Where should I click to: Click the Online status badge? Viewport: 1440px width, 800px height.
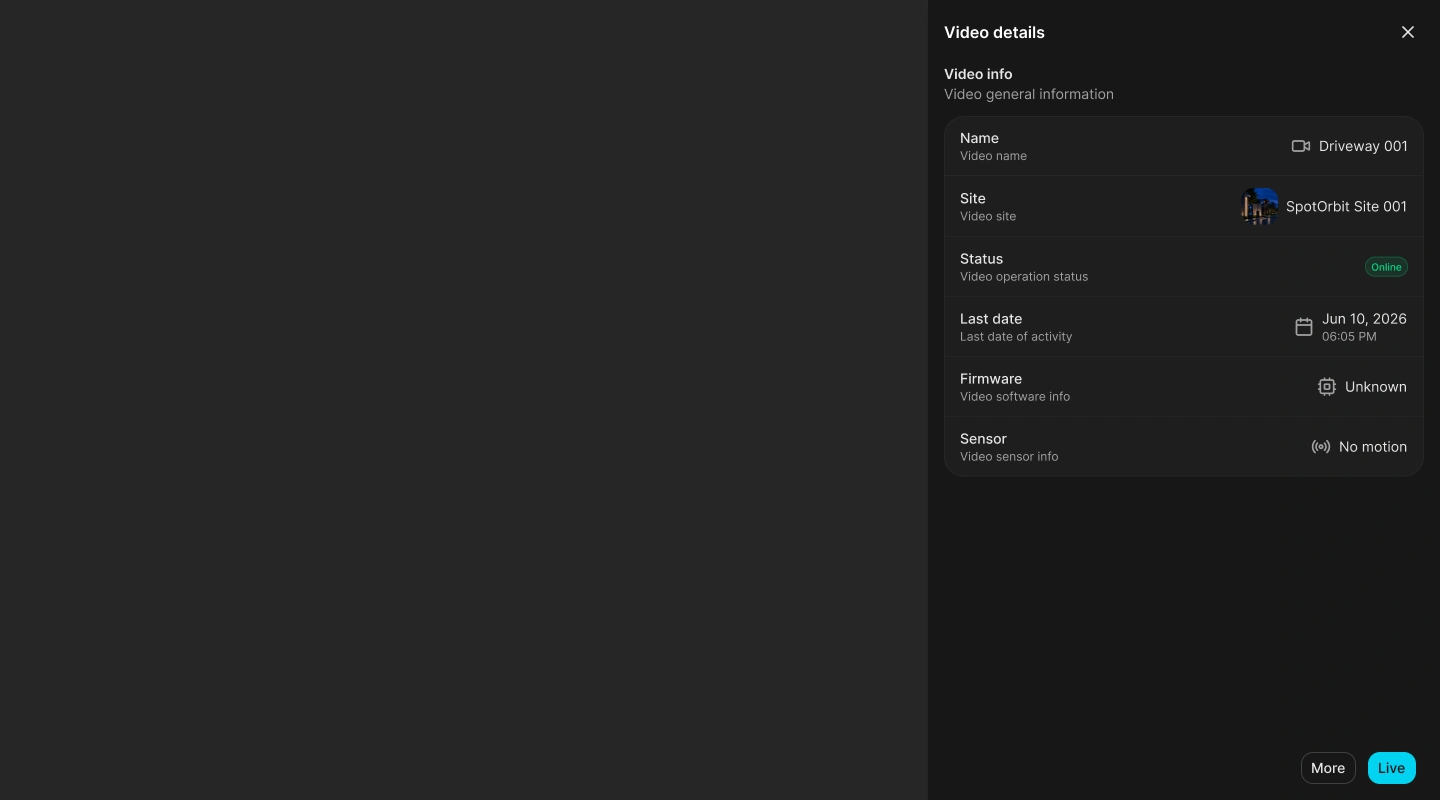[1386, 267]
